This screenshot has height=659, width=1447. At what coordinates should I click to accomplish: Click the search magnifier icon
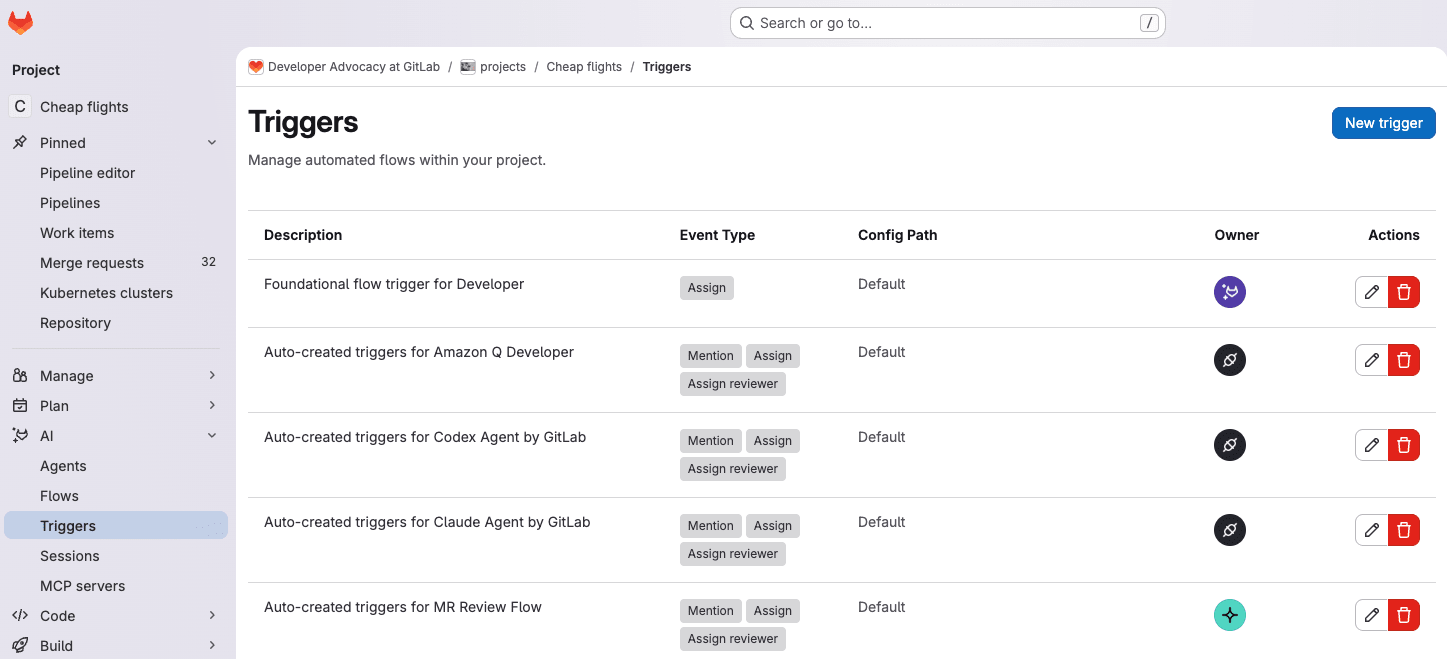[746, 23]
